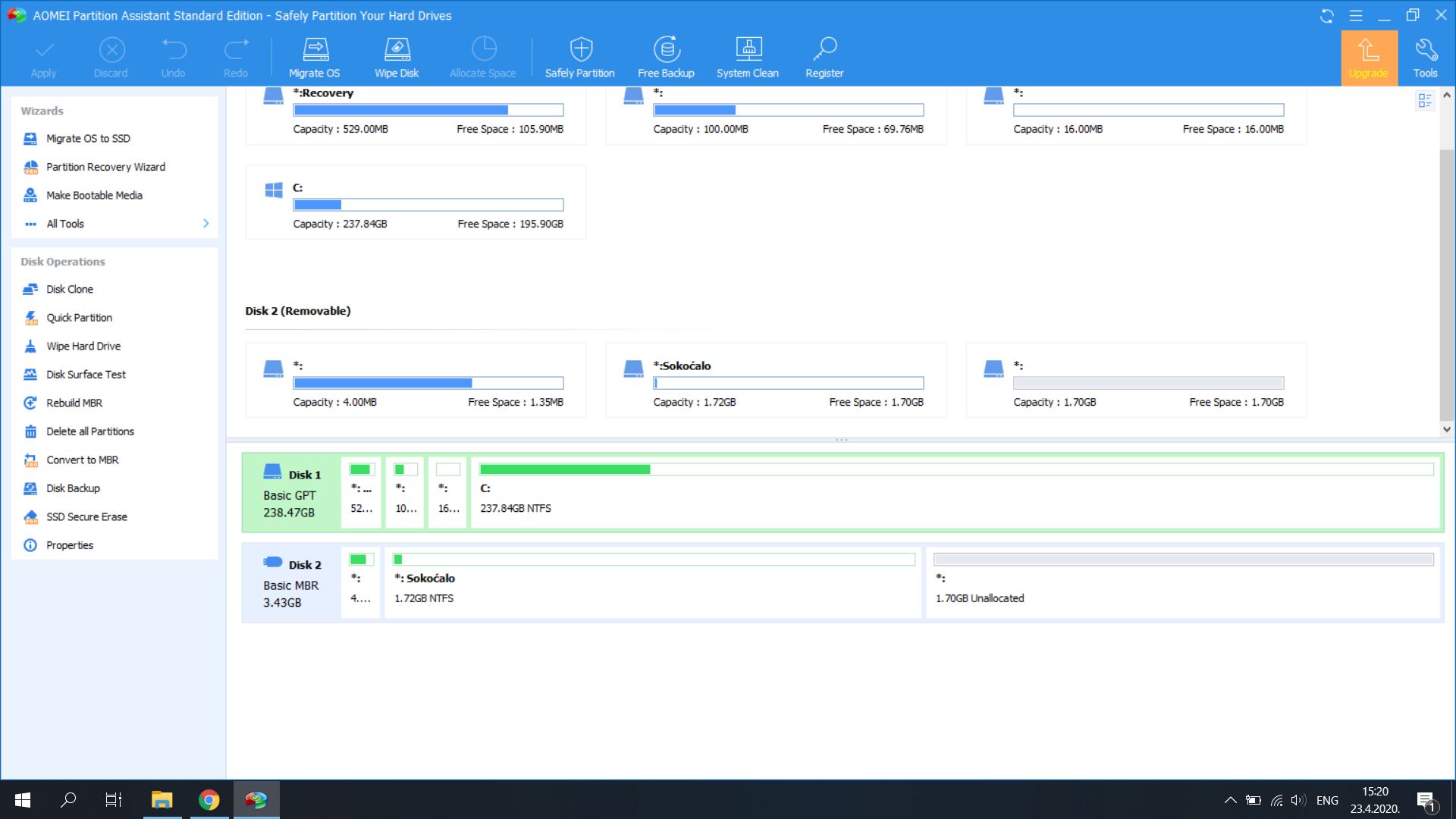The width and height of the screenshot is (1456, 819).
Task: Click Disk 1 first small partition block
Action: pyautogui.click(x=361, y=493)
